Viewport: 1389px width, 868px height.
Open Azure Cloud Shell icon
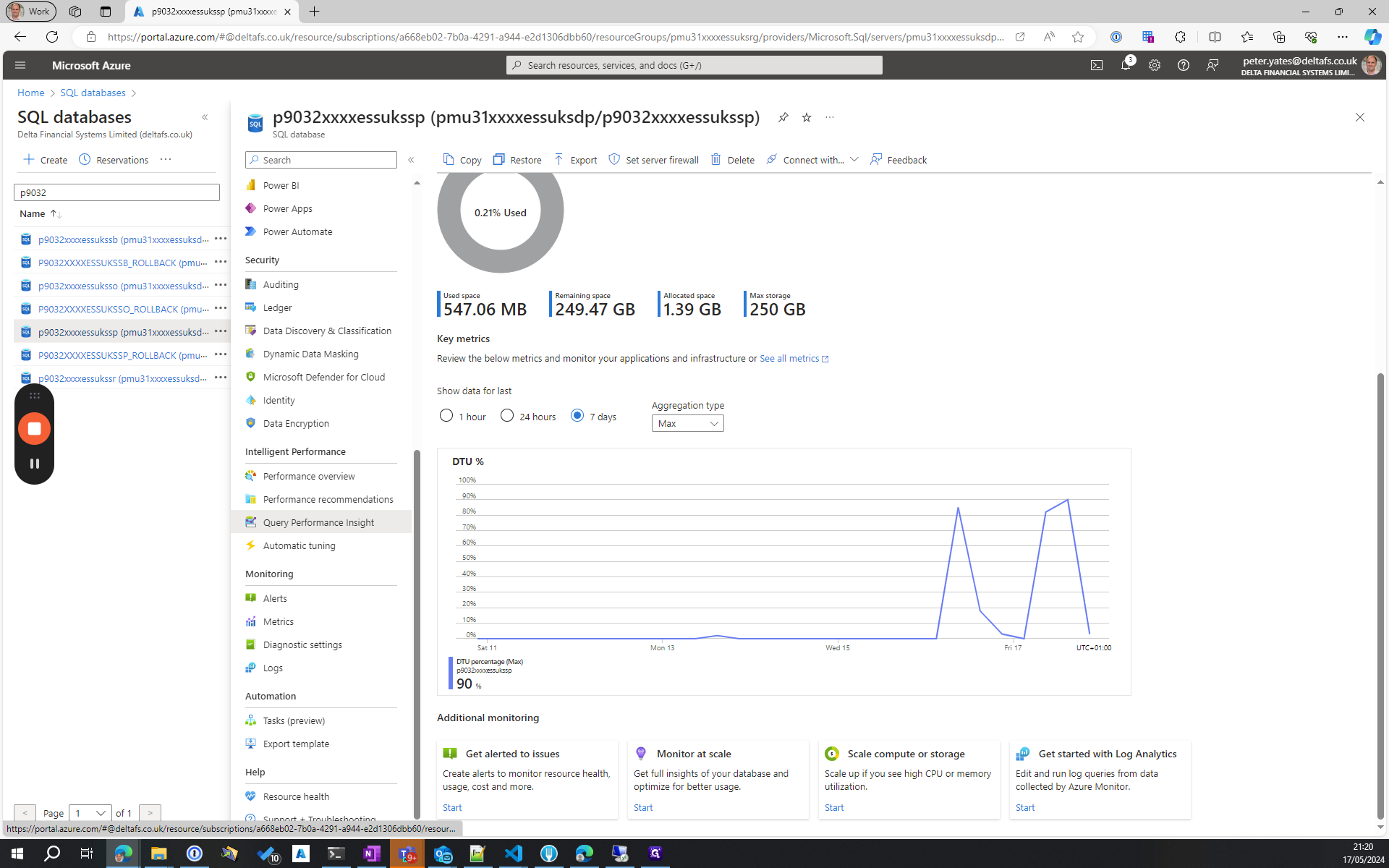(x=1097, y=65)
